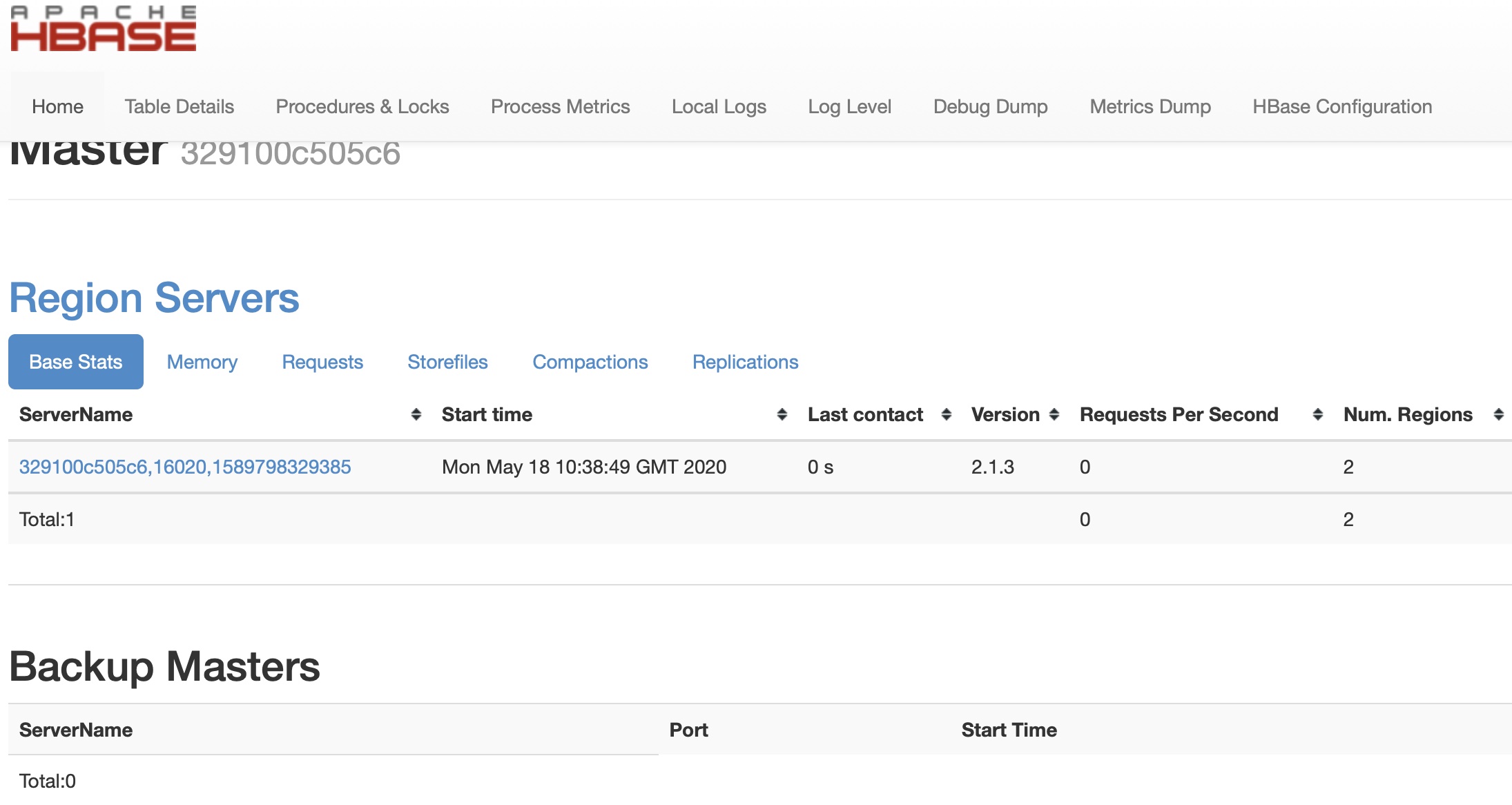Screen dimensions: 1512x805
Task: Open the Home navigation item
Action: coord(57,107)
